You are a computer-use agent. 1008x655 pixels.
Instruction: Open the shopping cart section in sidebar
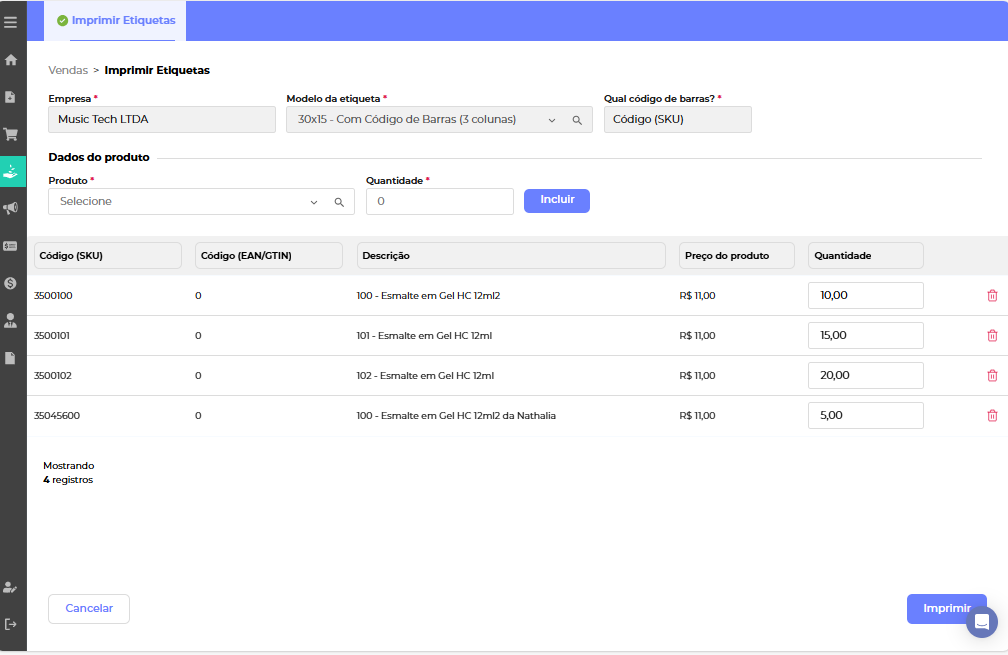pyautogui.click(x=11, y=134)
